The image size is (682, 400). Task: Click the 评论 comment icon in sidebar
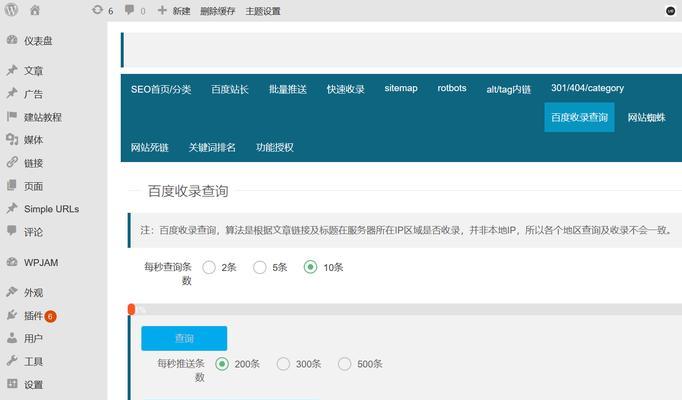tap(12, 230)
